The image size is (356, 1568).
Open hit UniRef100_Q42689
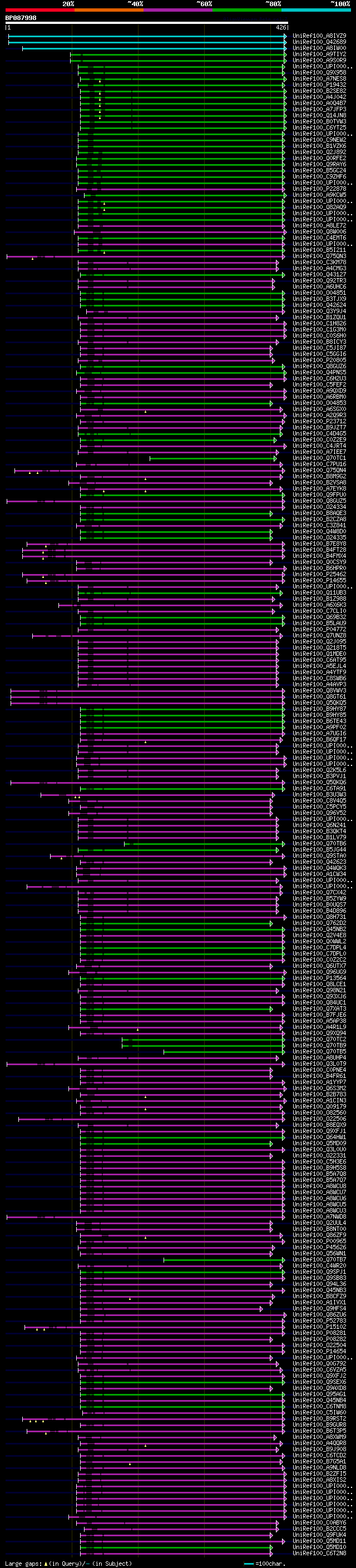(x=319, y=42)
